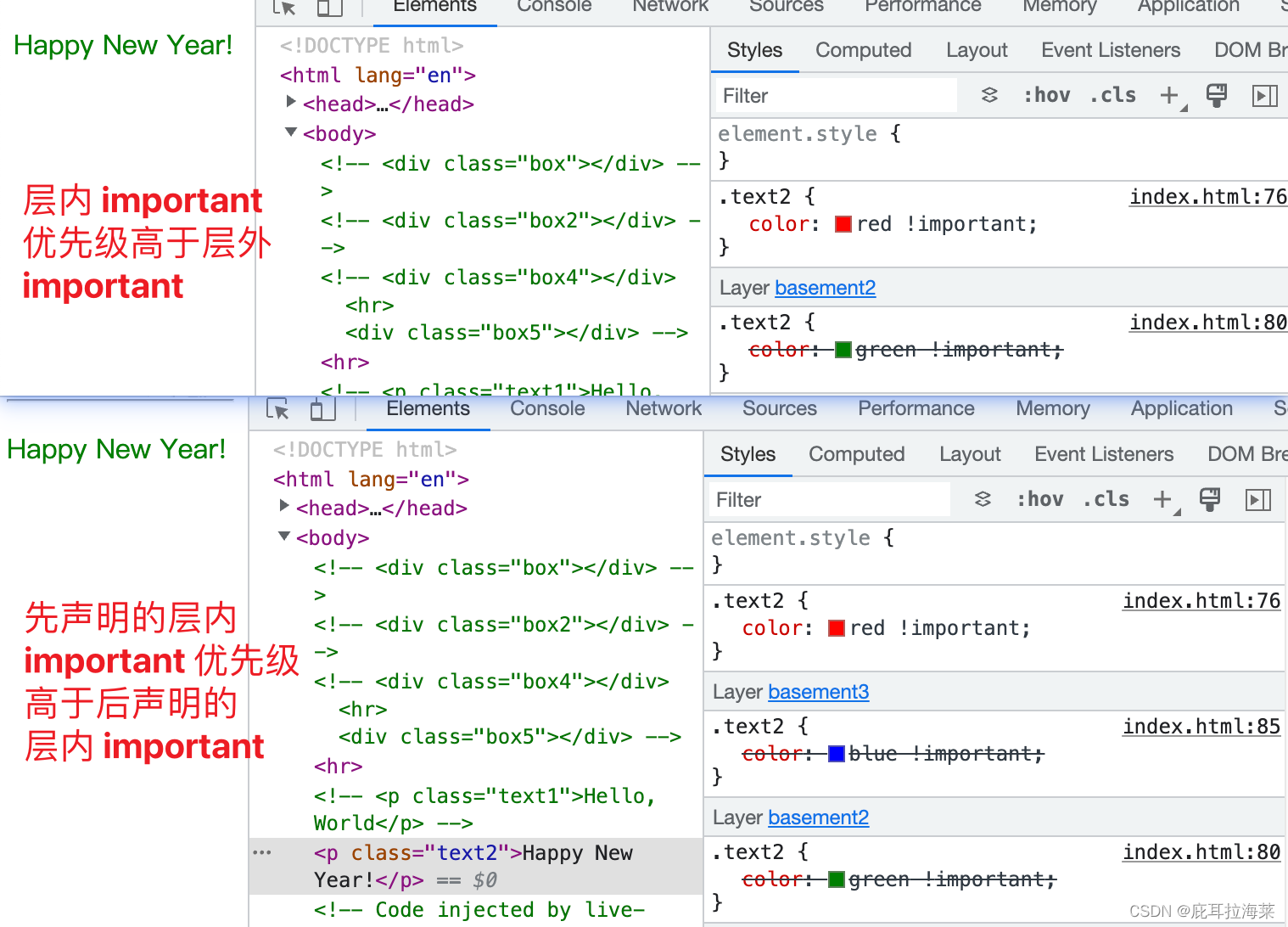Toggle .cls class editor in lower Styles pane
The image size is (1288, 927).
pos(1106,499)
